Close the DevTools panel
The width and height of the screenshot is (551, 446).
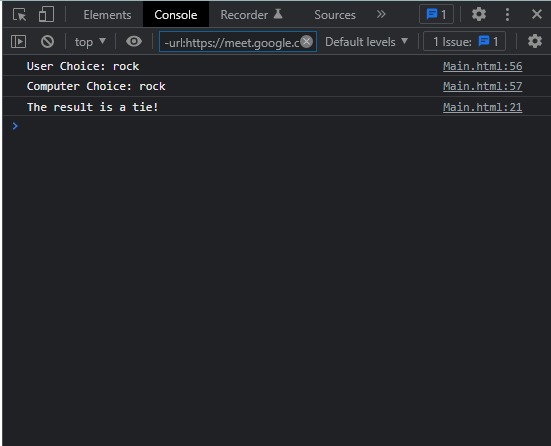[x=537, y=14]
